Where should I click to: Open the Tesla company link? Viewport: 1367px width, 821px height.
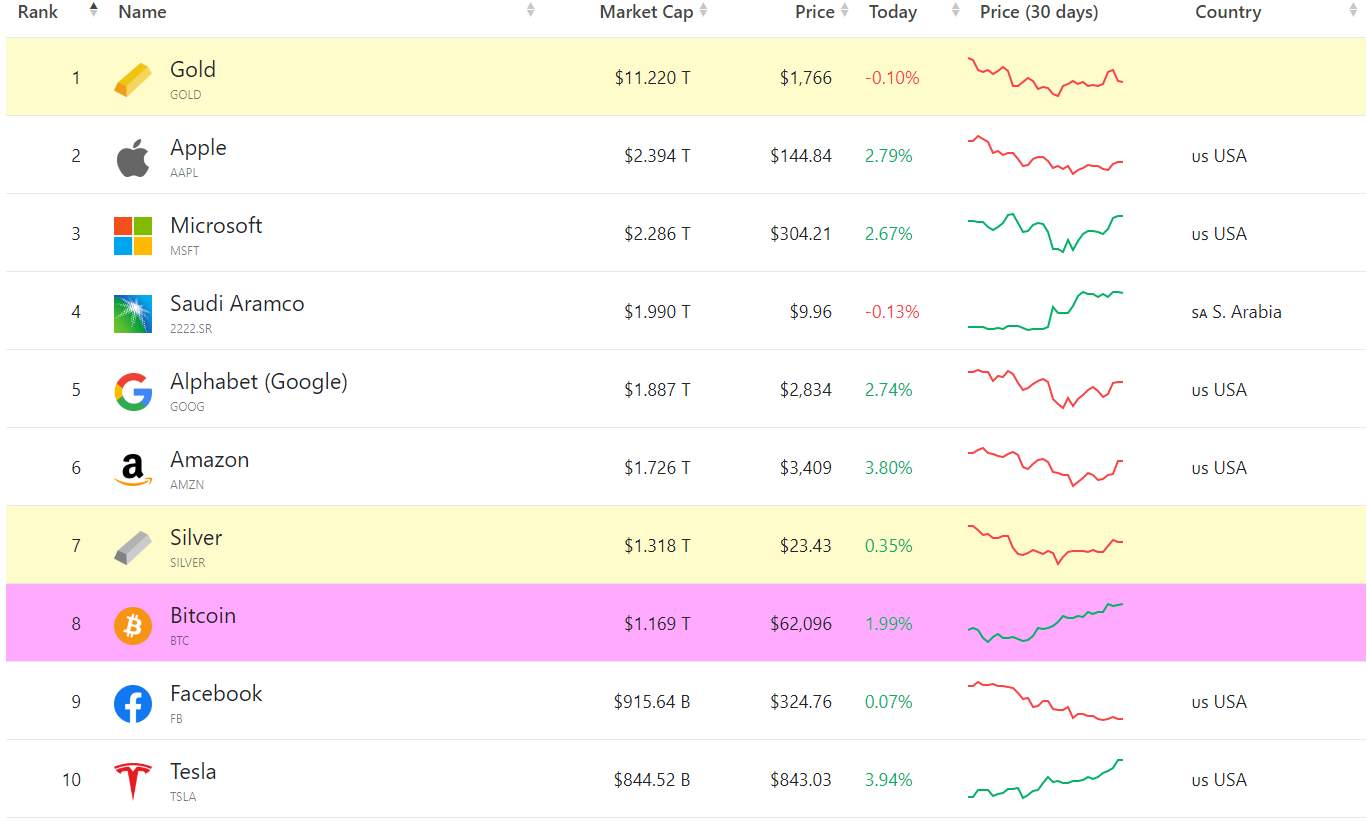click(193, 771)
